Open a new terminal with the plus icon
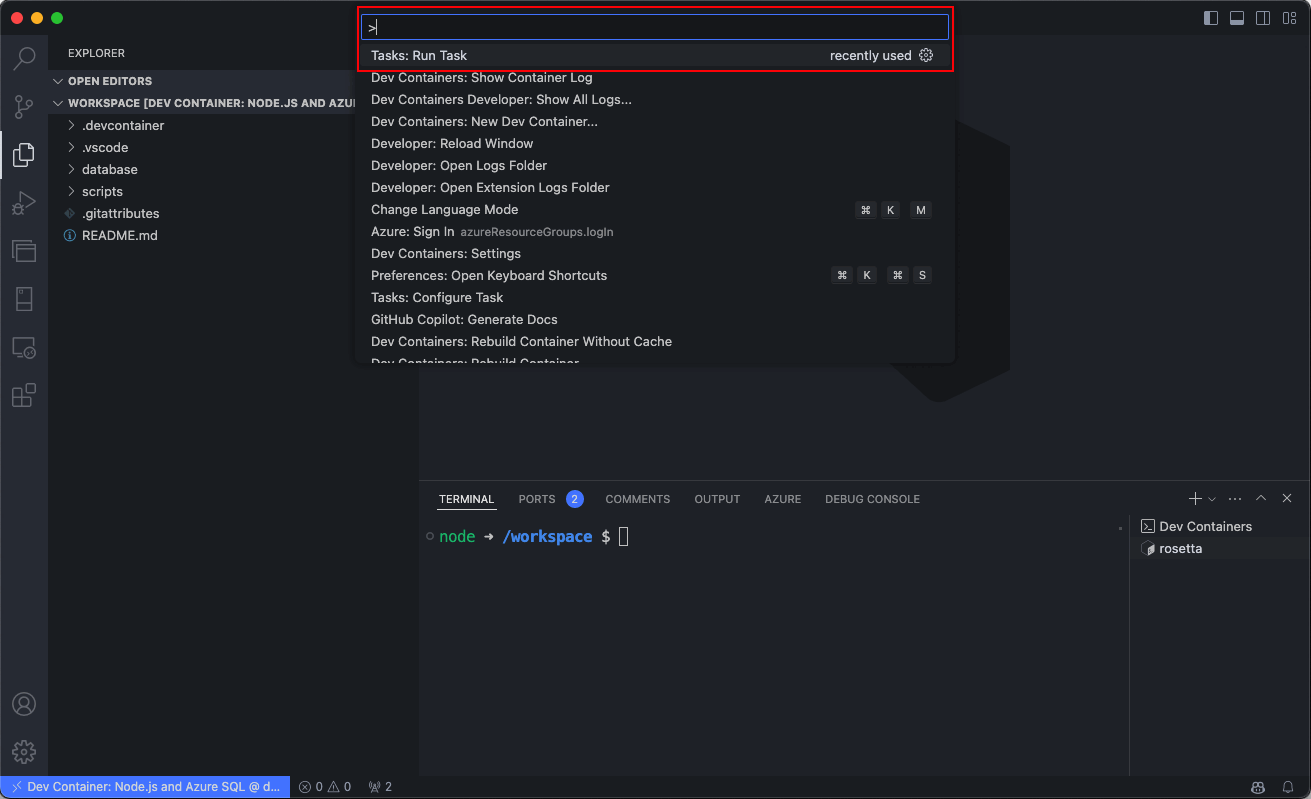 point(1194,498)
